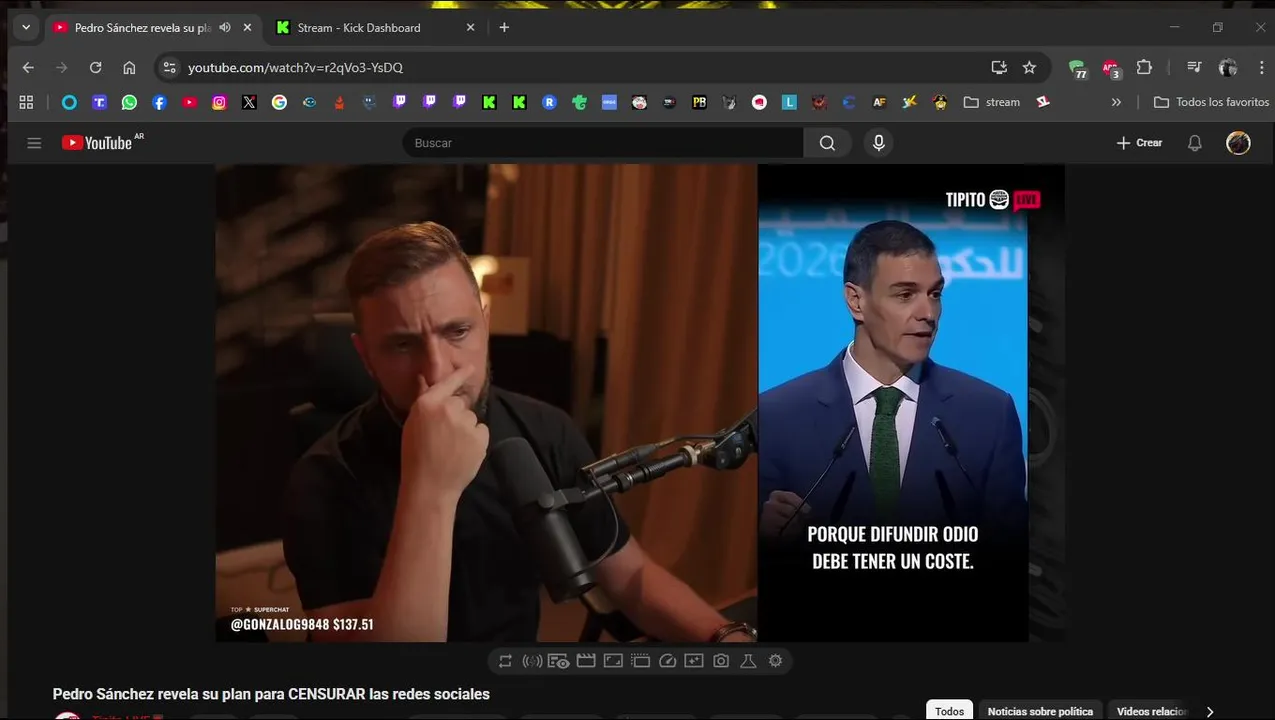Open the stream bookmarks folder
The image size is (1275, 720).
tap(991, 102)
